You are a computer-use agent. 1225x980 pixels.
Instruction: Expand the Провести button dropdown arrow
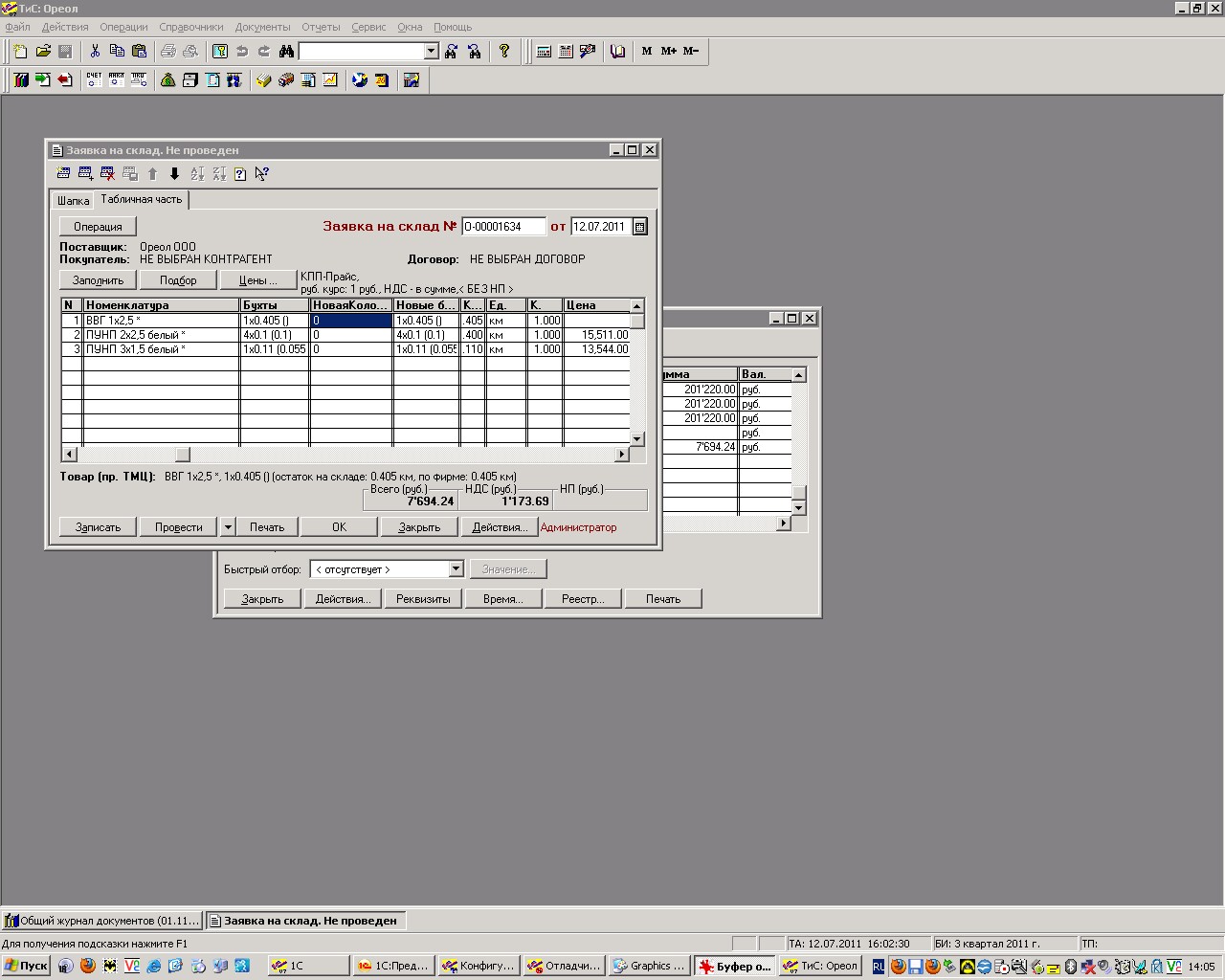(228, 527)
